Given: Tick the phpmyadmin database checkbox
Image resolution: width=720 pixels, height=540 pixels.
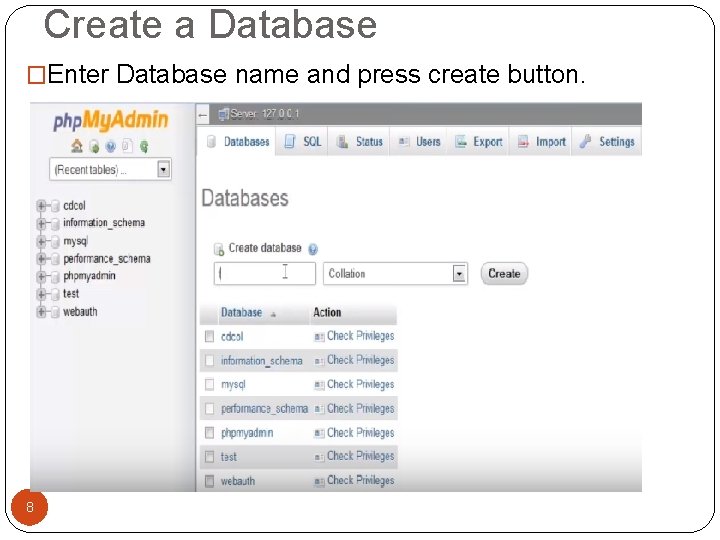Looking at the screenshot, I should pyautogui.click(x=209, y=433).
